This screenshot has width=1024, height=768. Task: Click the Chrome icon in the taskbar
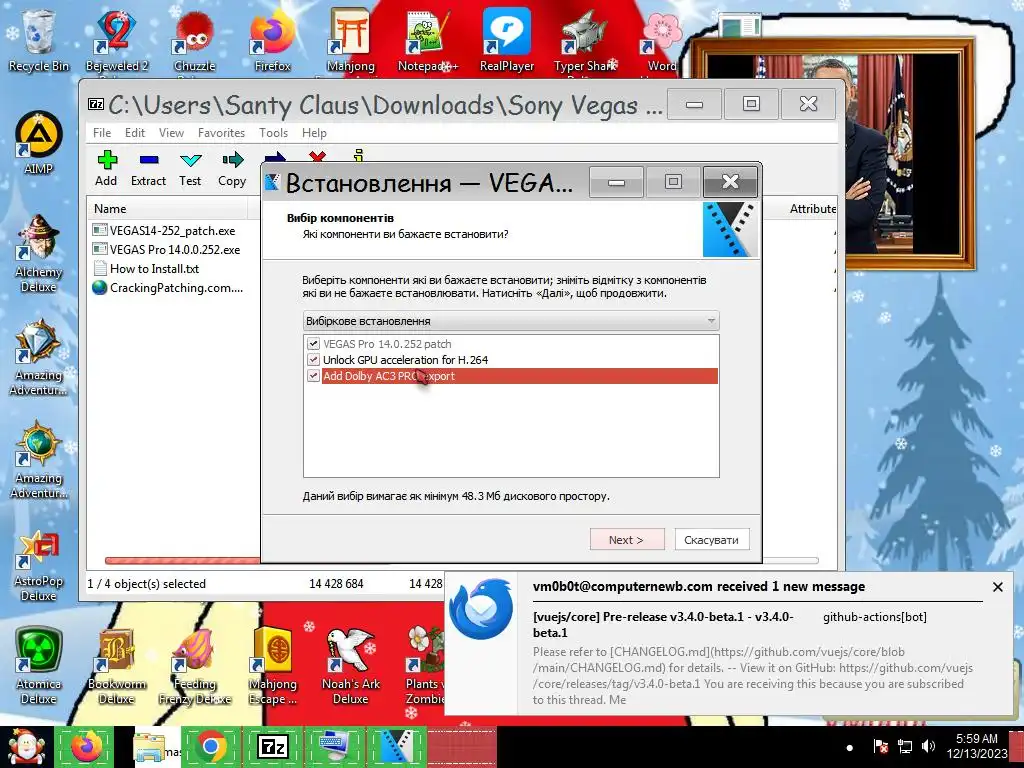(211, 746)
